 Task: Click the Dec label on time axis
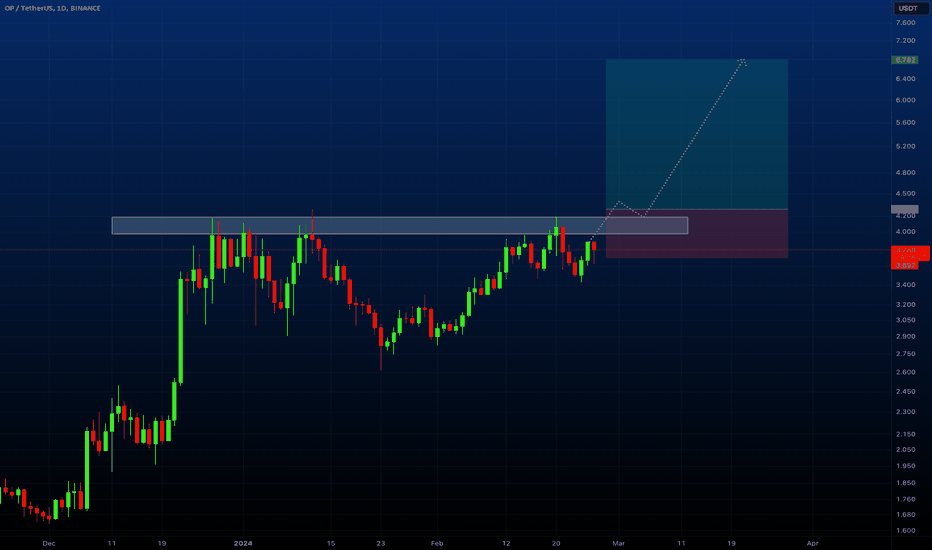(x=49, y=543)
